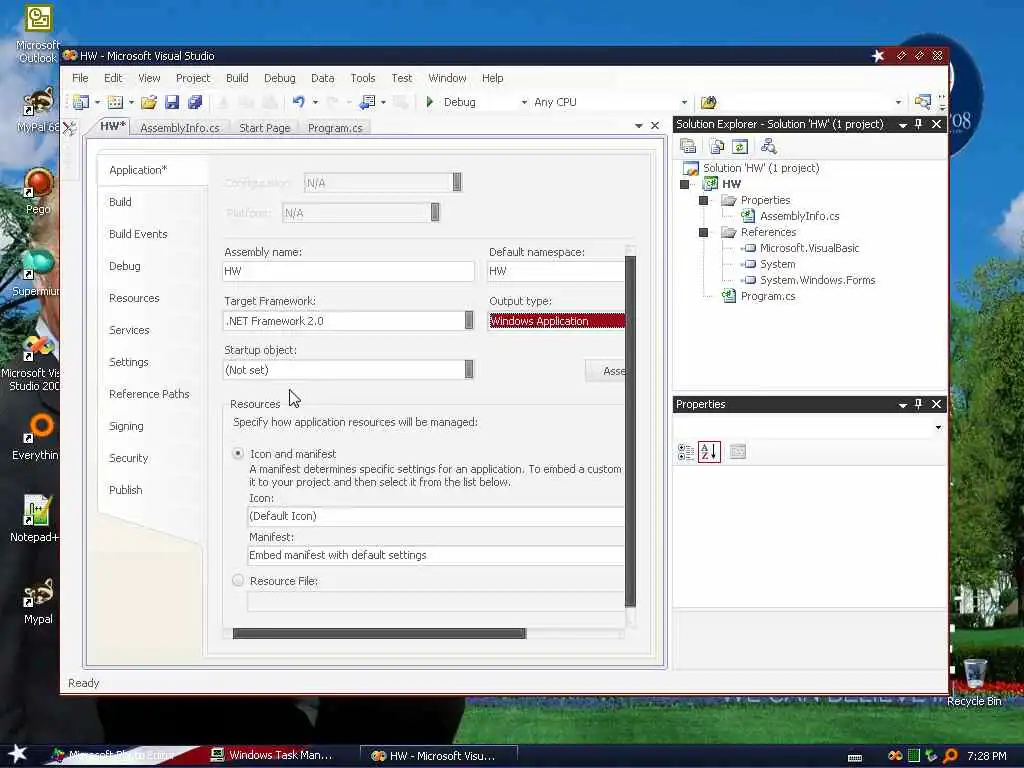Pin the Properties panel with pushpin
Viewport: 1024px width, 768px height.
pos(918,404)
